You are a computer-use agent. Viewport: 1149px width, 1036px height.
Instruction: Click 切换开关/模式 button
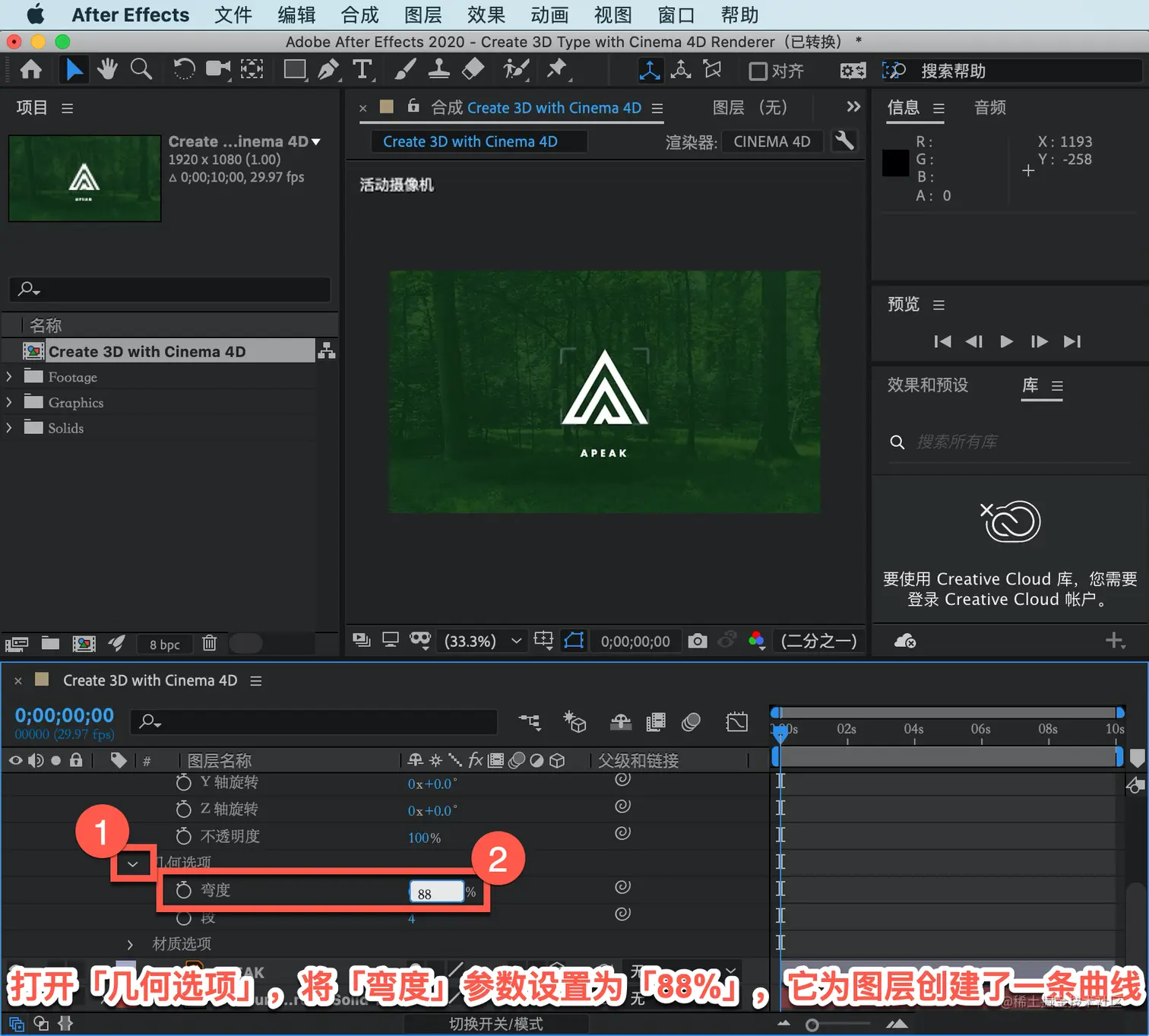pyautogui.click(x=495, y=1024)
